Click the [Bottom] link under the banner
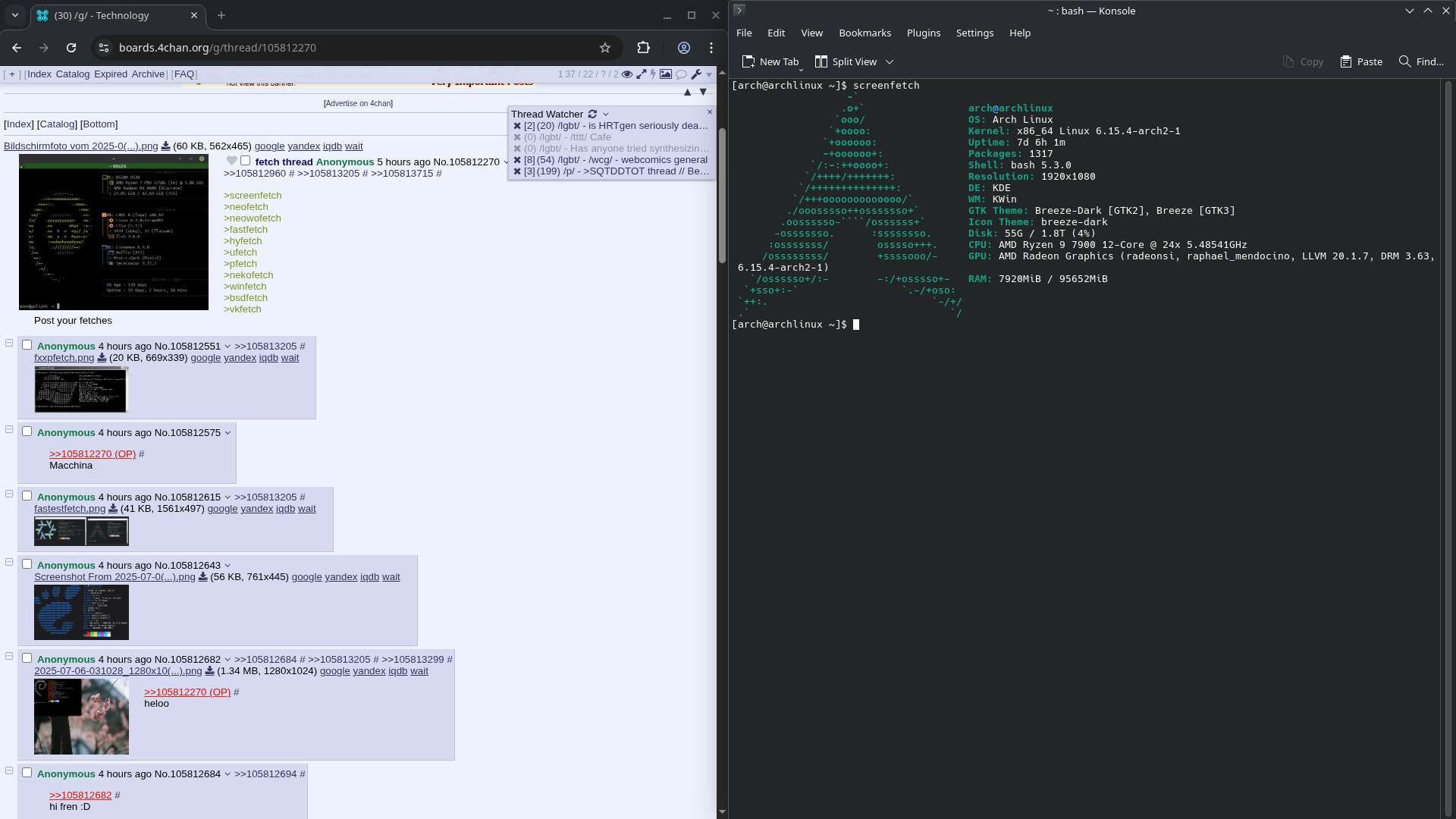The height and width of the screenshot is (819, 1456). pos(99,124)
